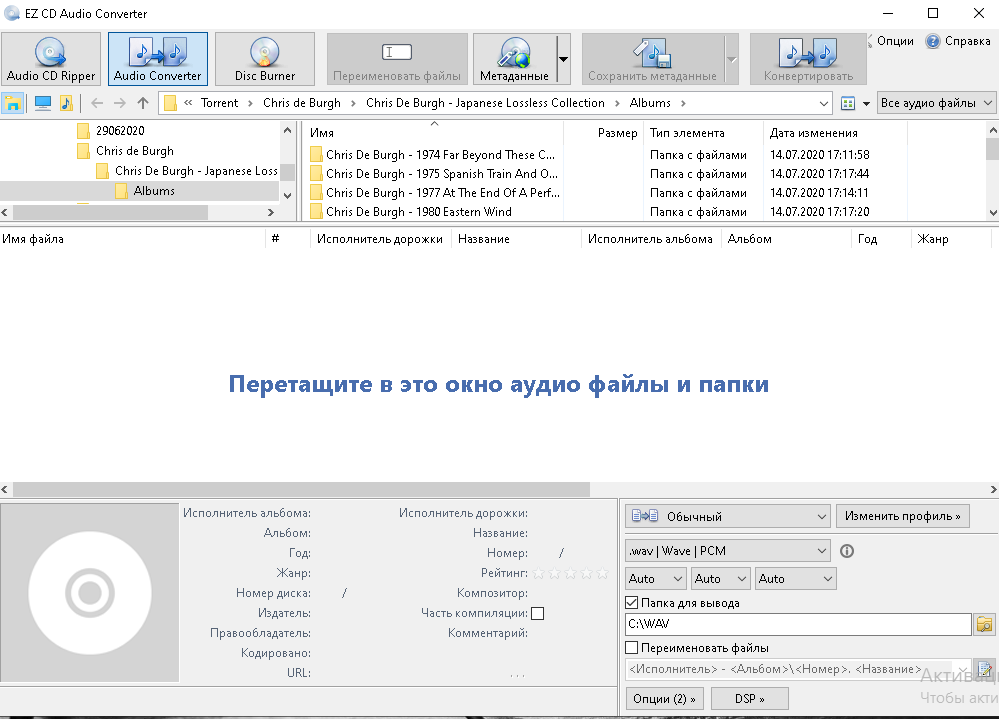Expand the address bar history dropdown
Viewport: 999px width, 719px height.
pos(823,103)
